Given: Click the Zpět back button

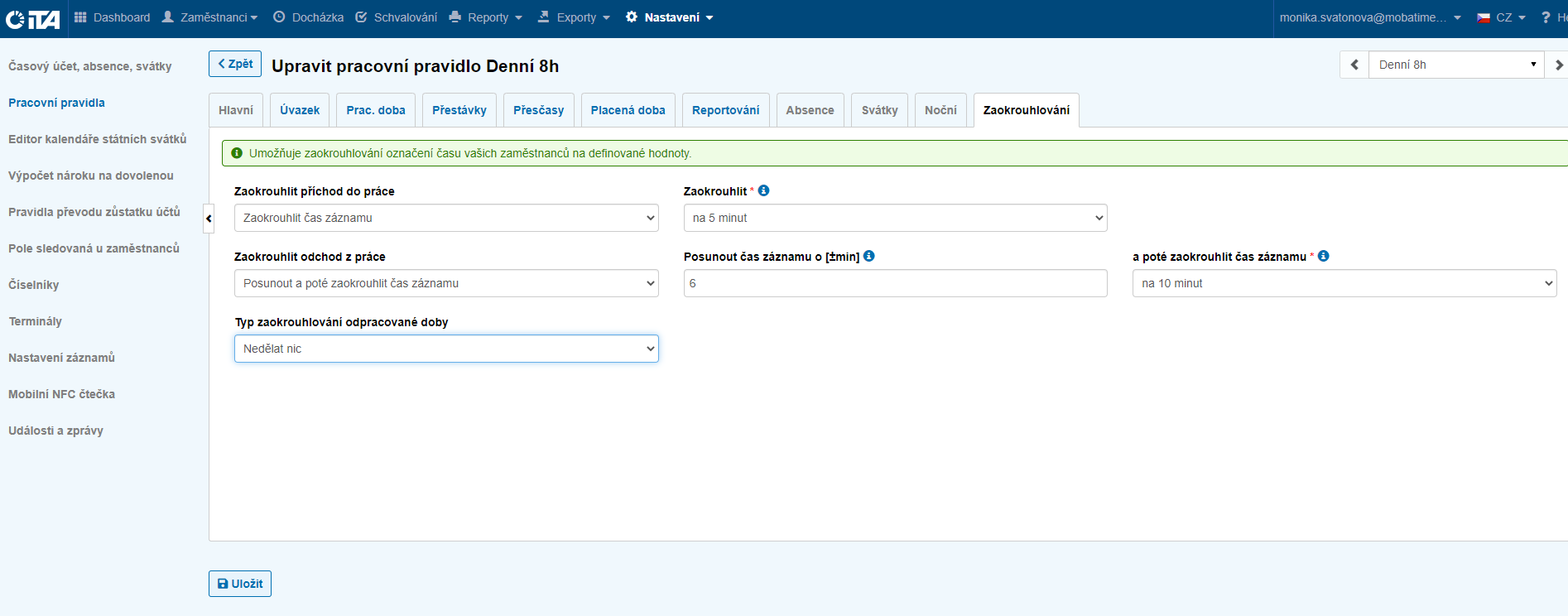Looking at the screenshot, I should [x=235, y=64].
